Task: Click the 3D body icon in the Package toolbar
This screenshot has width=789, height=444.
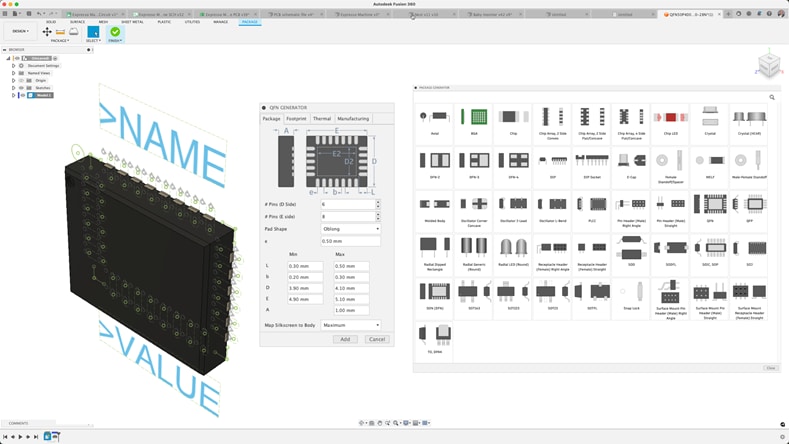Action: (x=74, y=32)
